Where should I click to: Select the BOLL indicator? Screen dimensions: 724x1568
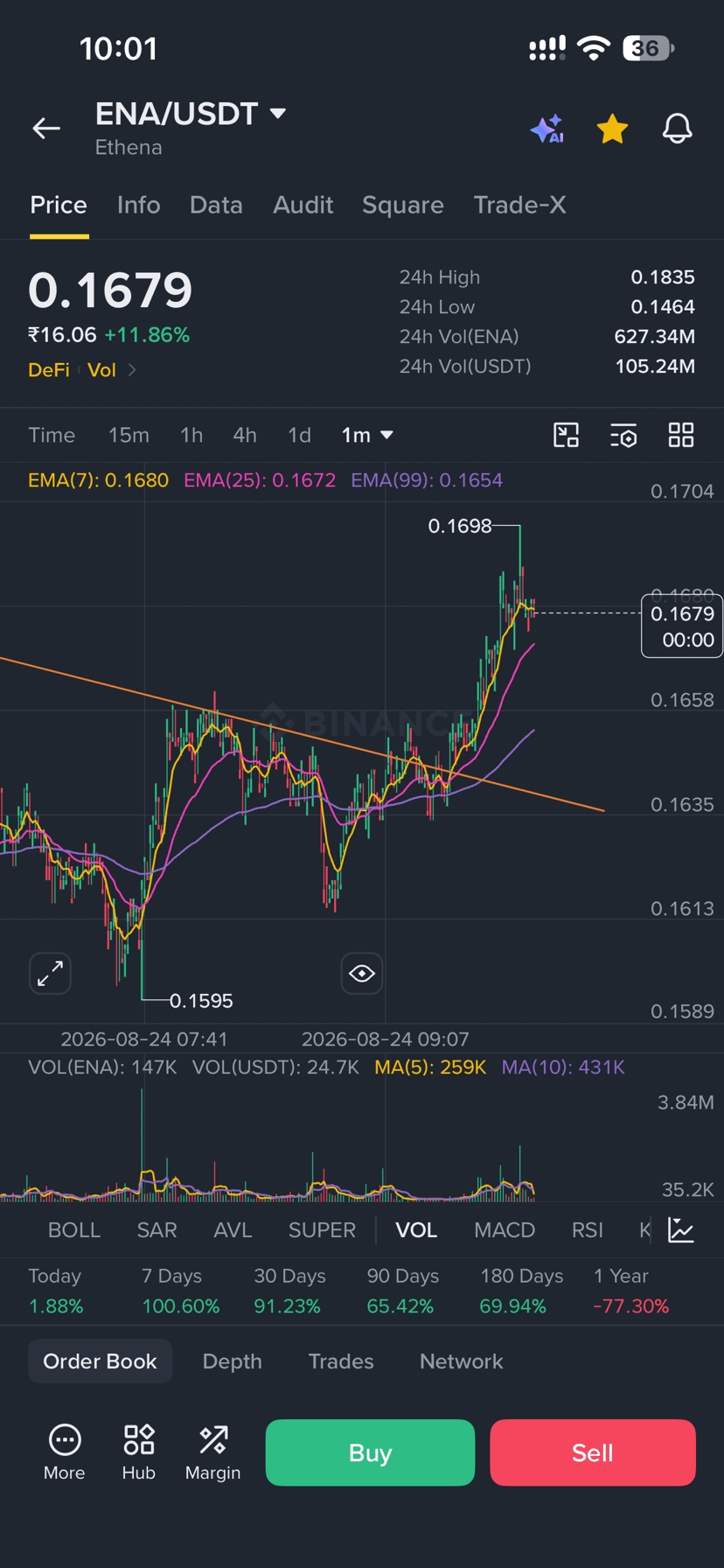pos(74,1230)
